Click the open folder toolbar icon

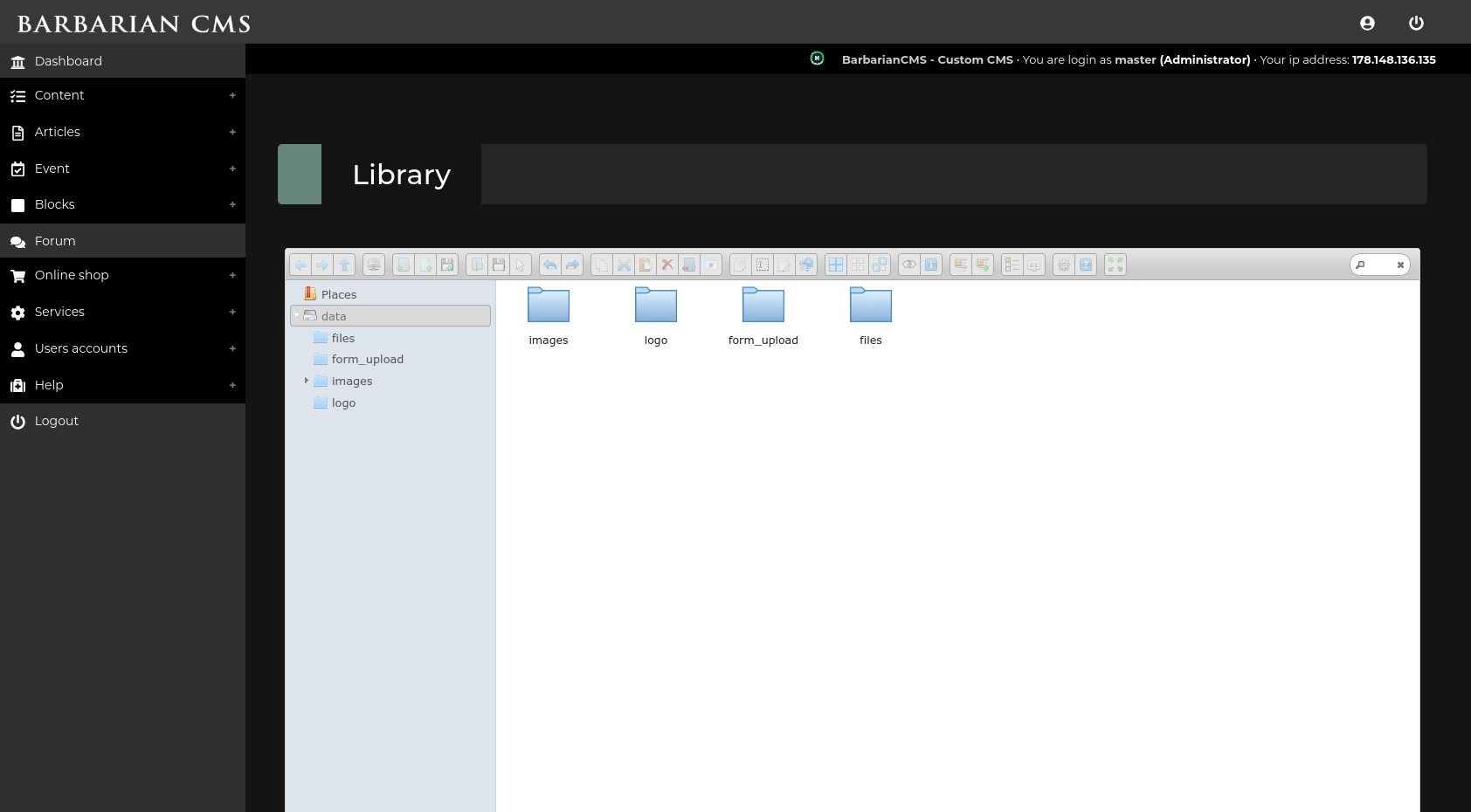[477, 265]
